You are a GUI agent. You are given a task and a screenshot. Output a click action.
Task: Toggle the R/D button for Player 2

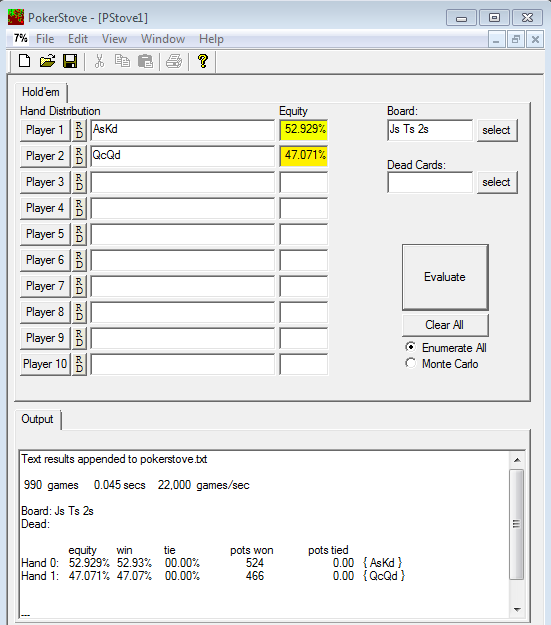(x=79, y=156)
